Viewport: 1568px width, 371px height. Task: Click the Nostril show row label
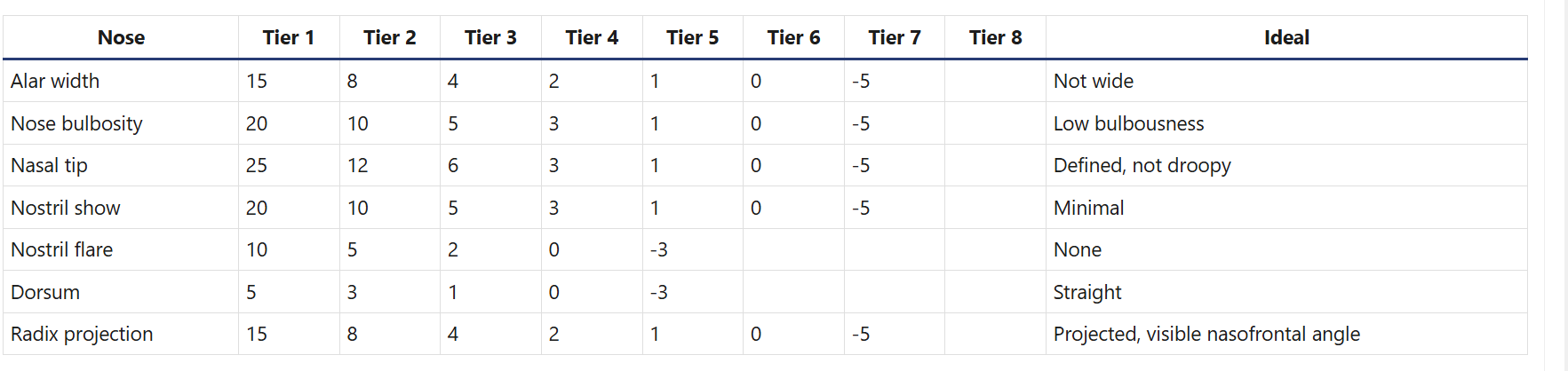pos(65,208)
